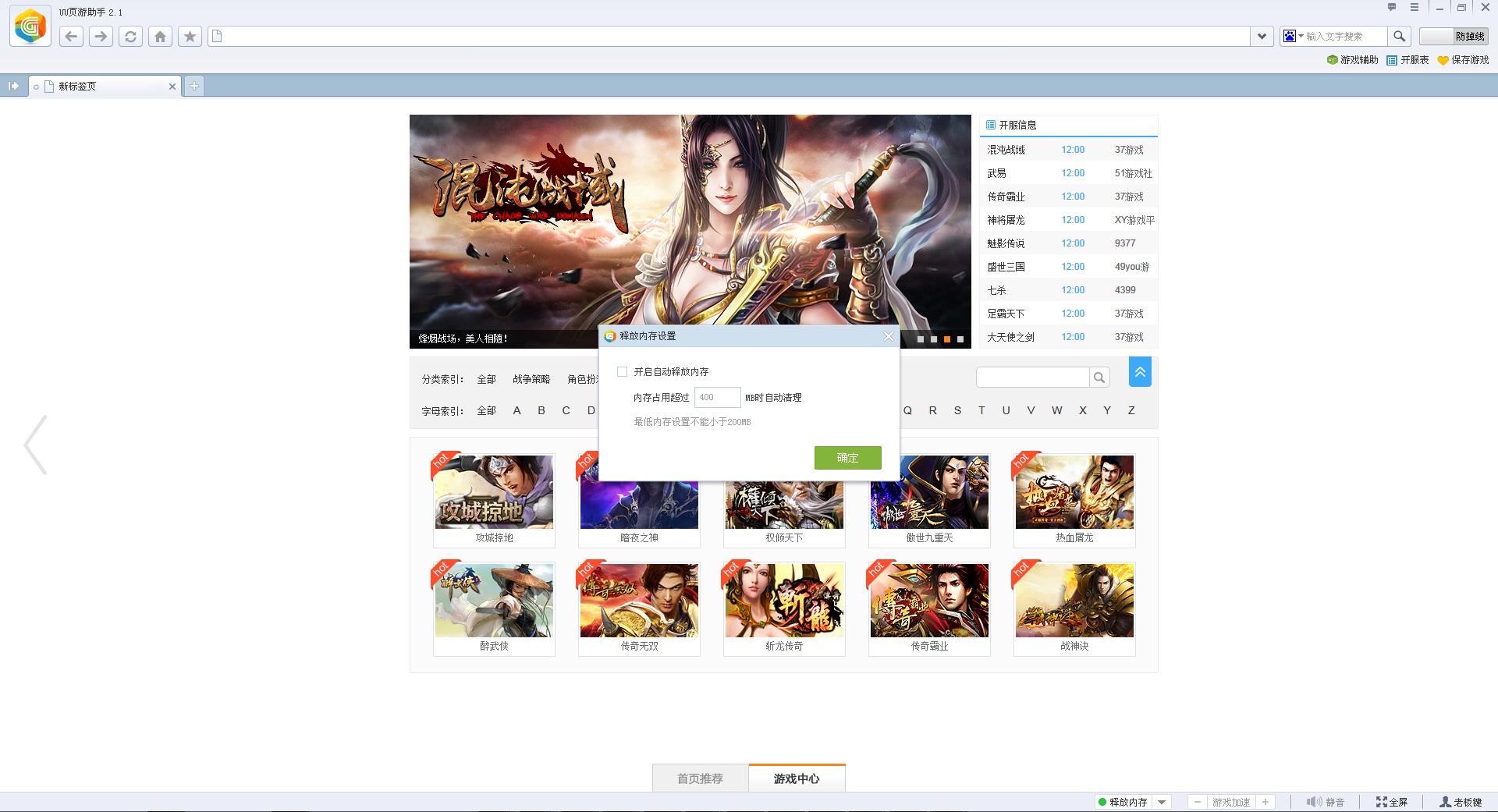This screenshot has width=1498, height=812.
Task: Click 武易 in server list
Action: point(997,173)
